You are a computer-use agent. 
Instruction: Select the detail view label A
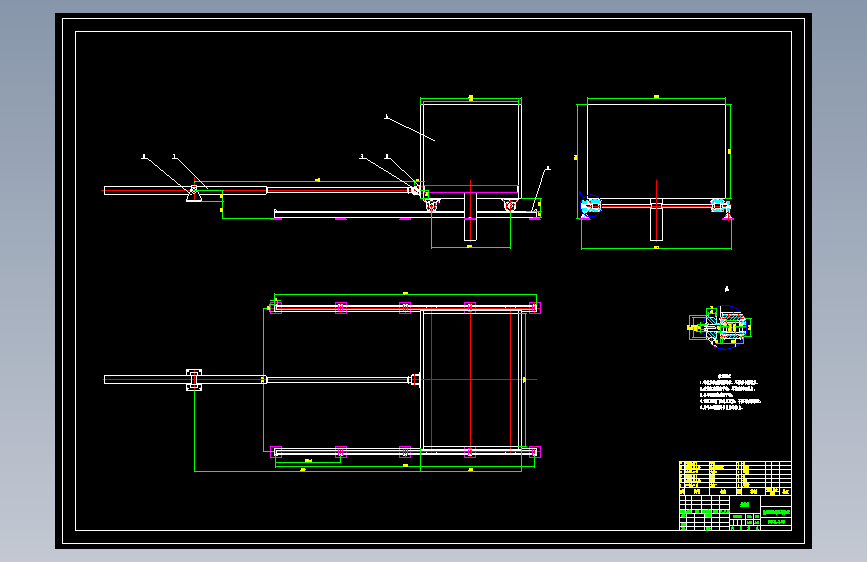click(x=727, y=289)
